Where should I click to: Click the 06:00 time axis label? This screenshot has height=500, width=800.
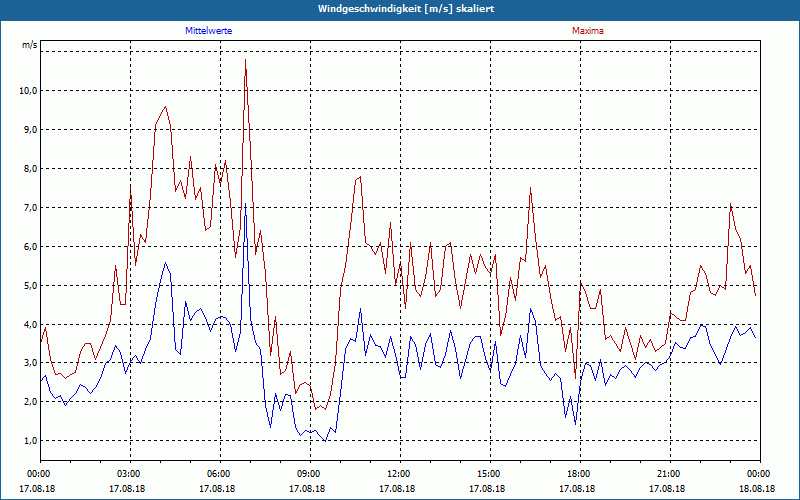point(220,474)
